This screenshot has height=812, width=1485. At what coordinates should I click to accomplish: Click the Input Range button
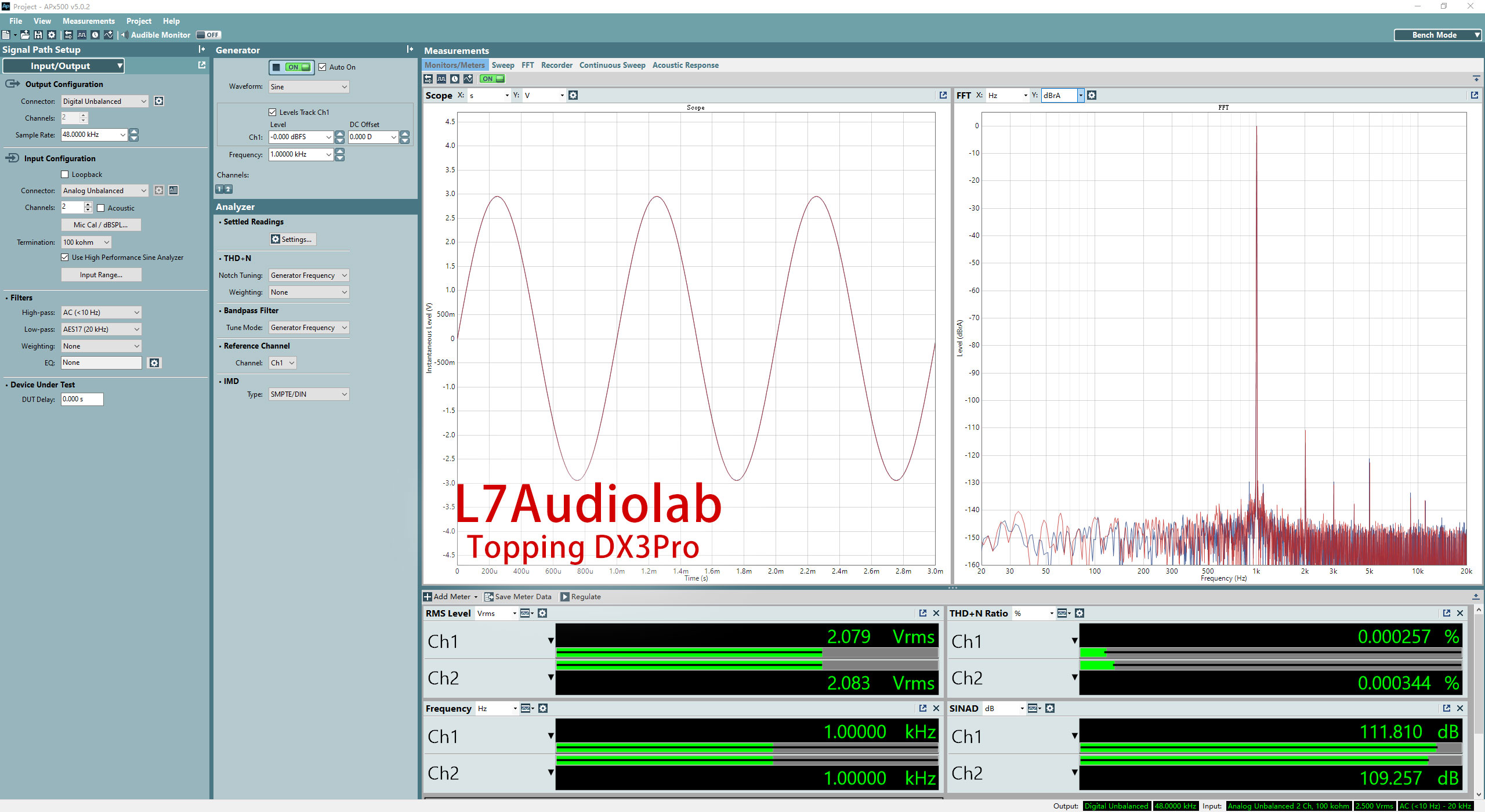click(101, 275)
